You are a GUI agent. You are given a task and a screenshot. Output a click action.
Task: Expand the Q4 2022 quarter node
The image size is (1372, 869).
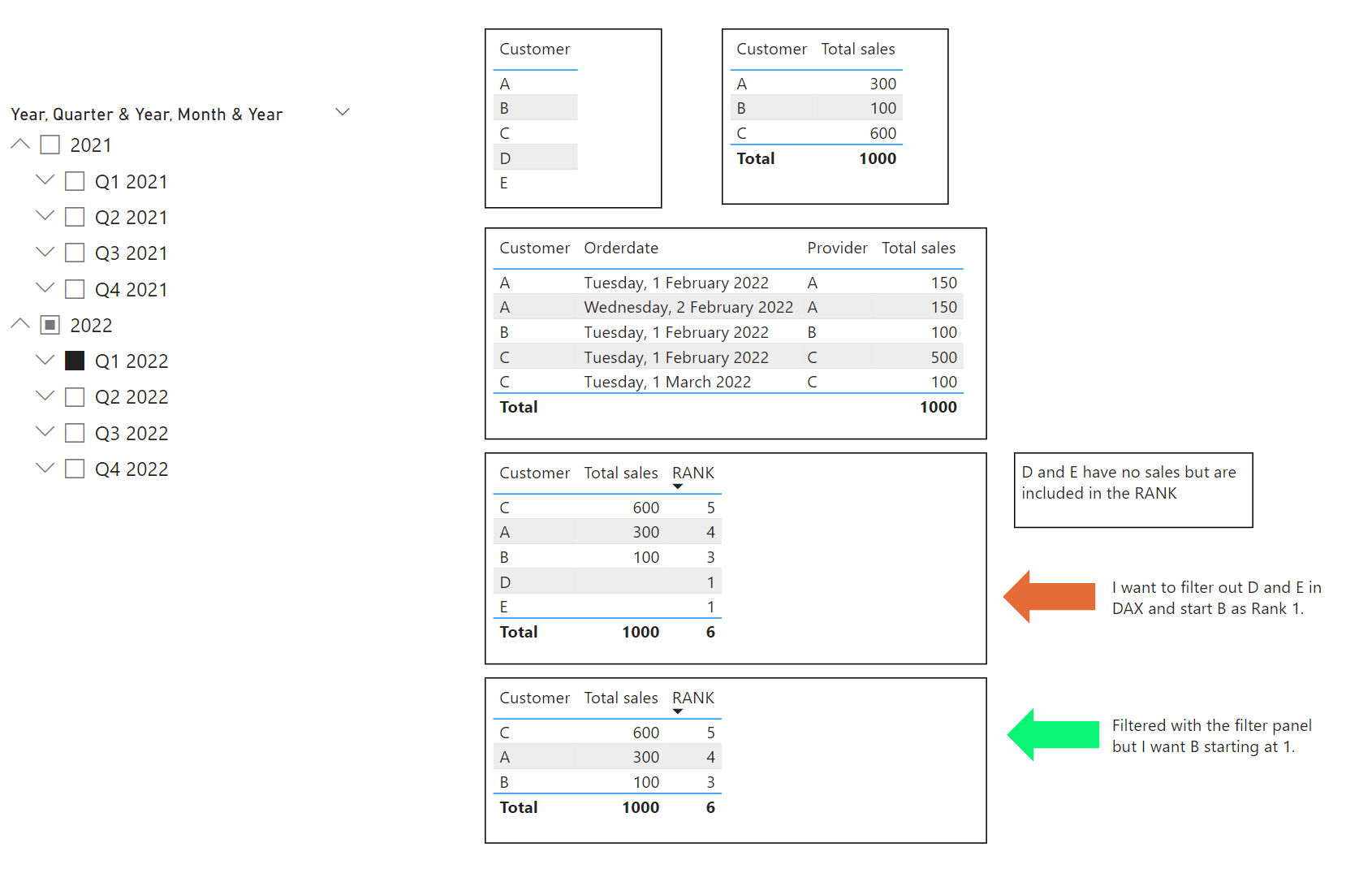click(45, 468)
